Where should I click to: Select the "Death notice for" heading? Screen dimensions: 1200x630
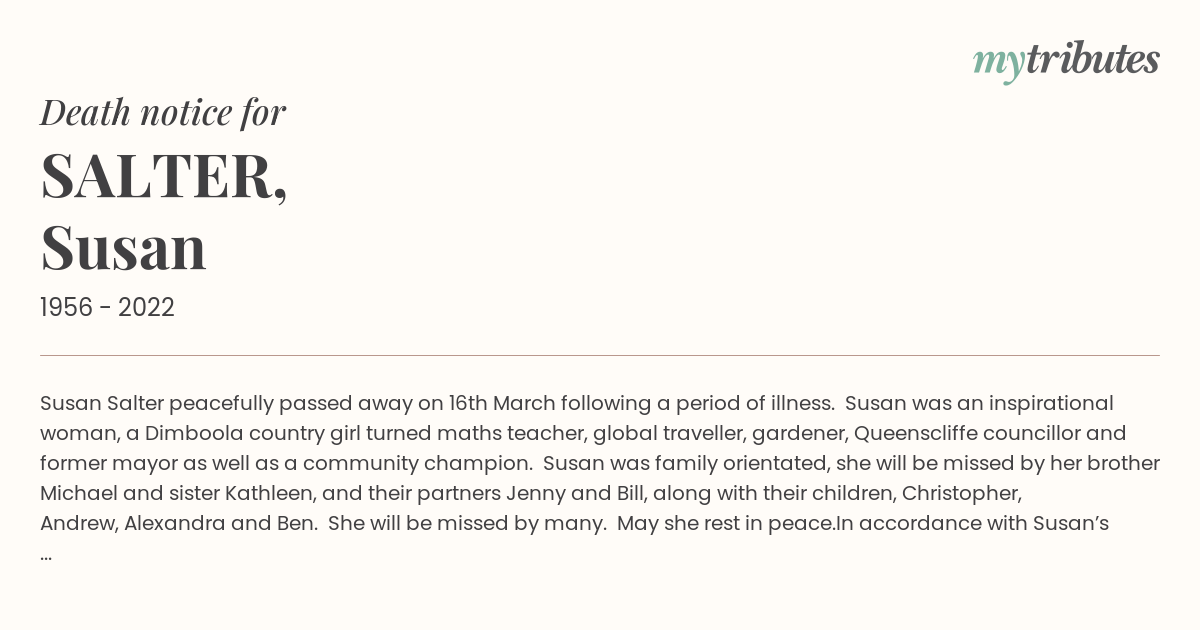pos(163,112)
